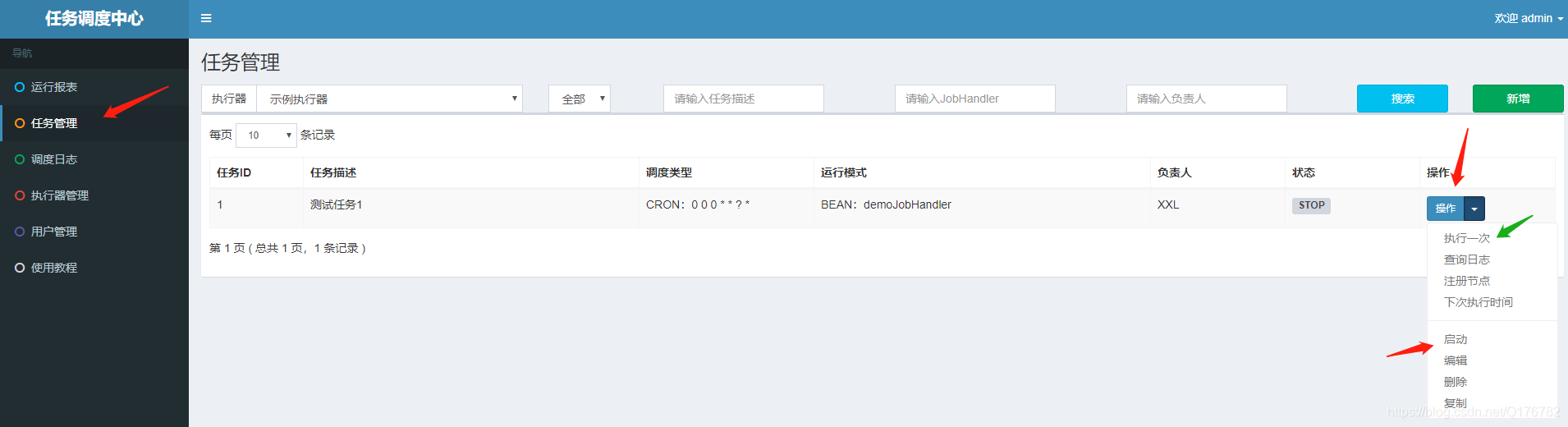Image resolution: width=1568 pixels, height=427 pixels.
Task: Open 用户管理 in sidebar
Action: pos(94,232)
